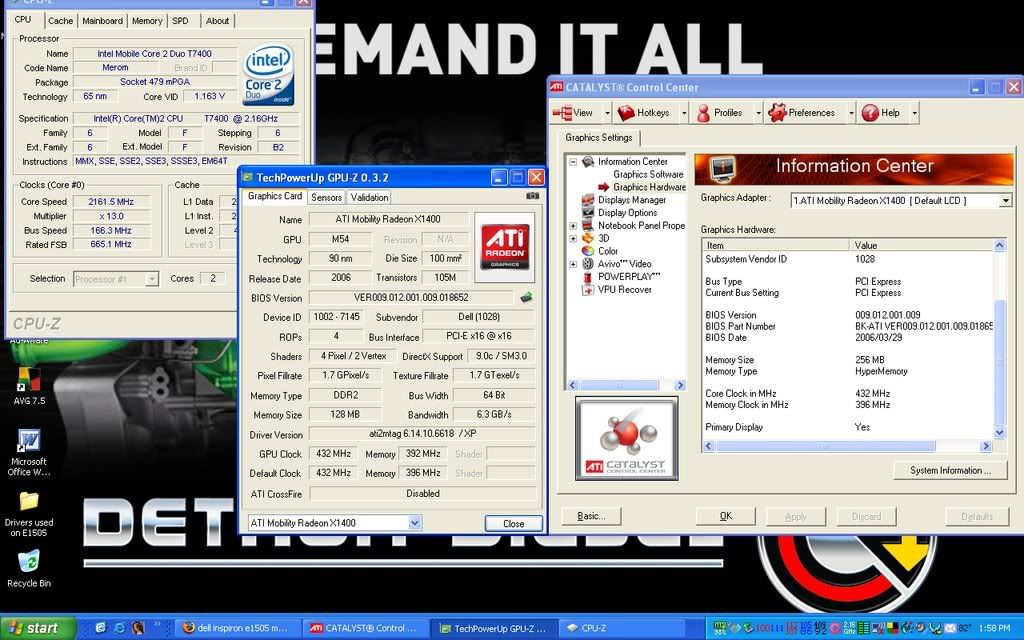The image size is (1024, 640).
Task: Open the Profiles dropdown arrow
Action: coord(758,113)
